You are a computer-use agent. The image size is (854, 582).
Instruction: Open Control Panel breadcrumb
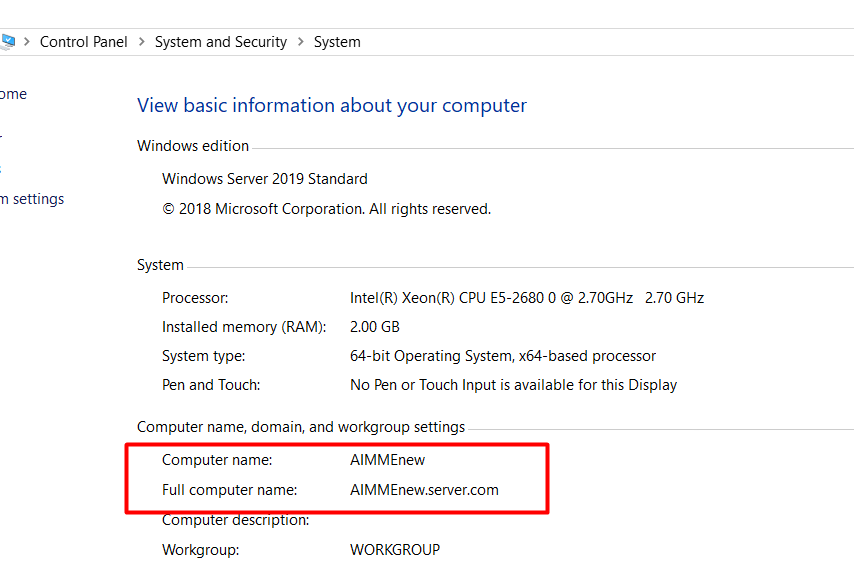(x=83, y=42)
